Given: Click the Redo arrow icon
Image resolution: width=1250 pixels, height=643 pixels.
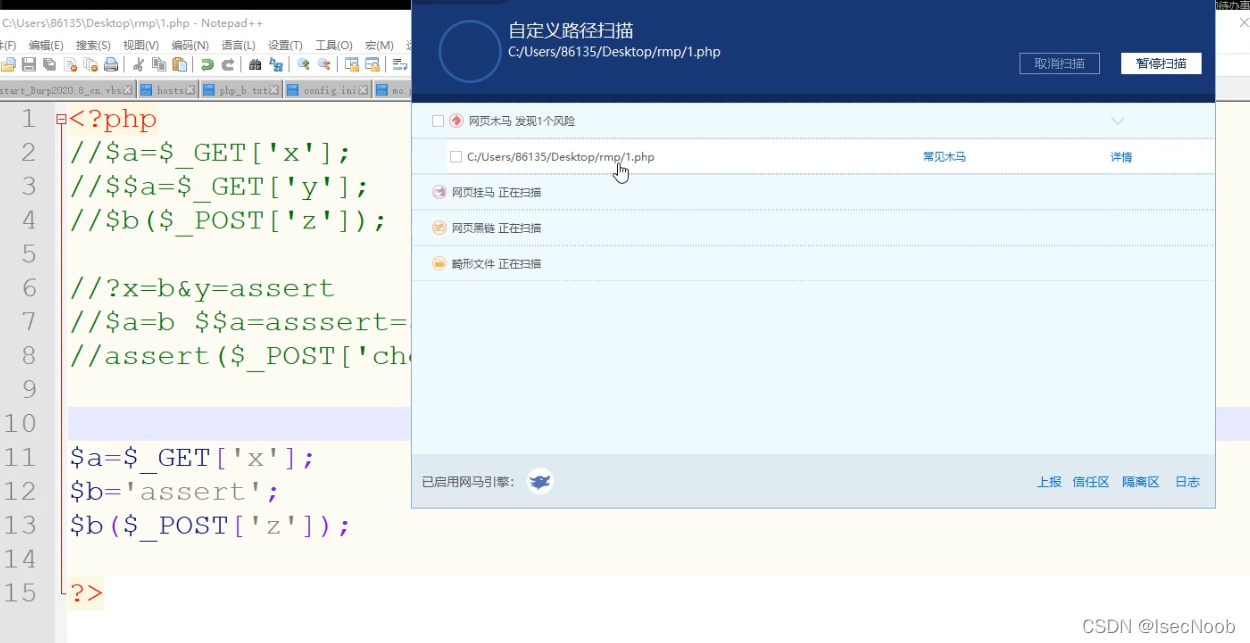Looking at the screenshot, I should click(227, 65).
